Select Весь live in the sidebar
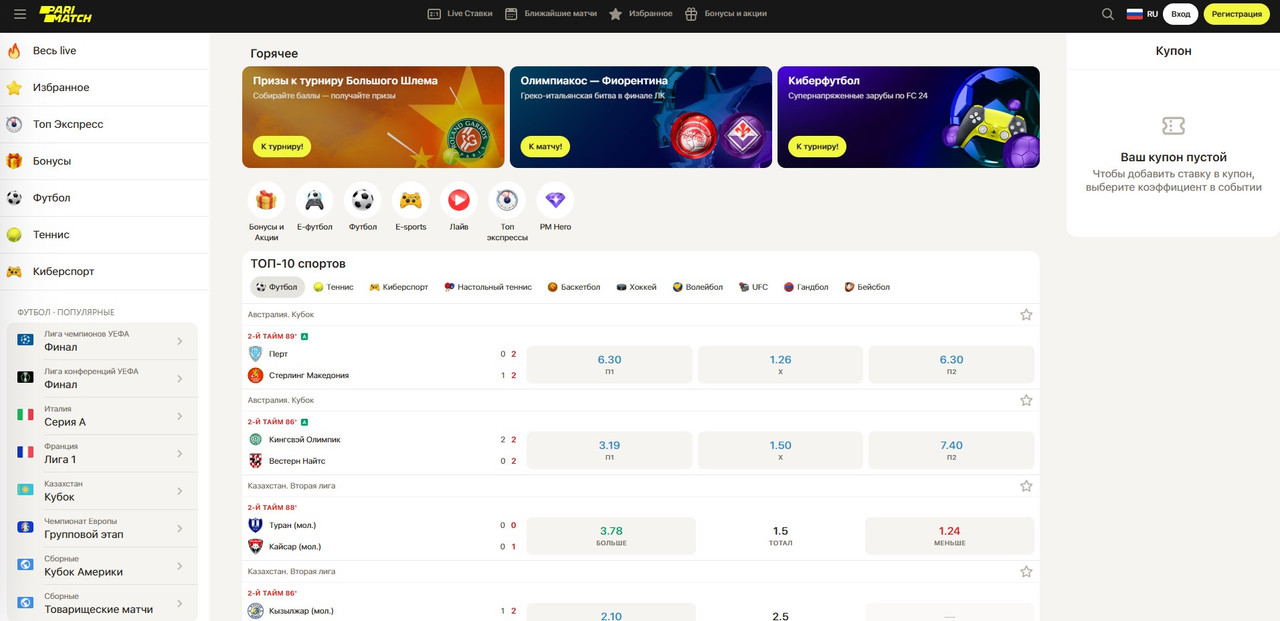1280x621 pixels. (105, 51)
